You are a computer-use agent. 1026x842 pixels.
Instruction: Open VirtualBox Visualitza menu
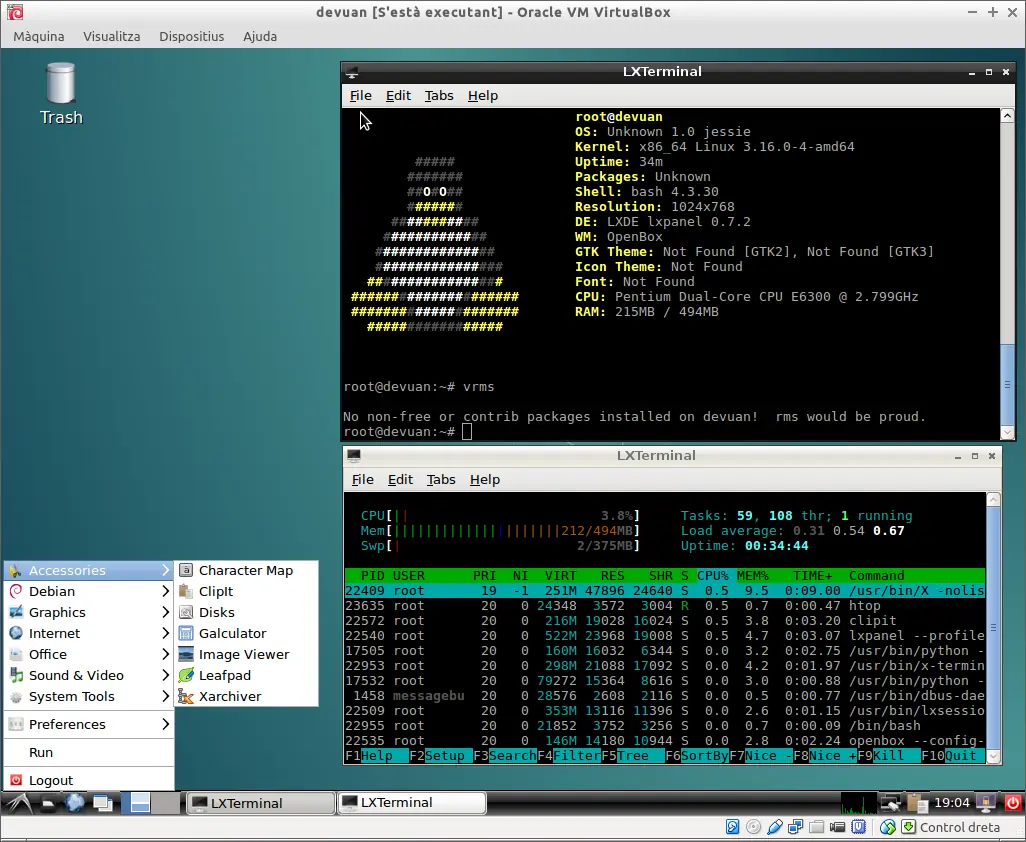pyautogui.click(x=112, y=37)
